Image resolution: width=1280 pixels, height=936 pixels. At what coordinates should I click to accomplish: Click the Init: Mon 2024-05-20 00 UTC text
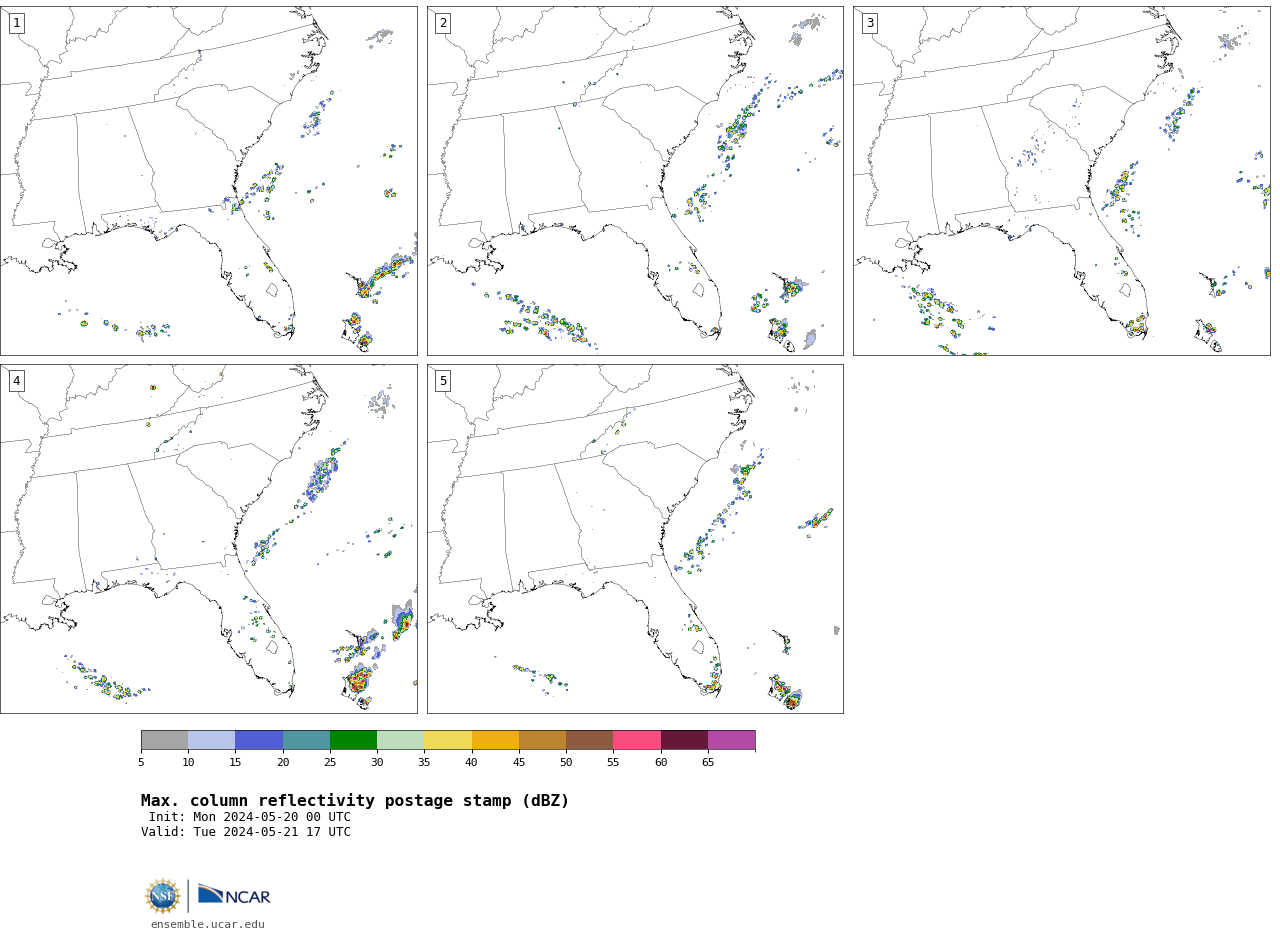(x=250, y=817)
